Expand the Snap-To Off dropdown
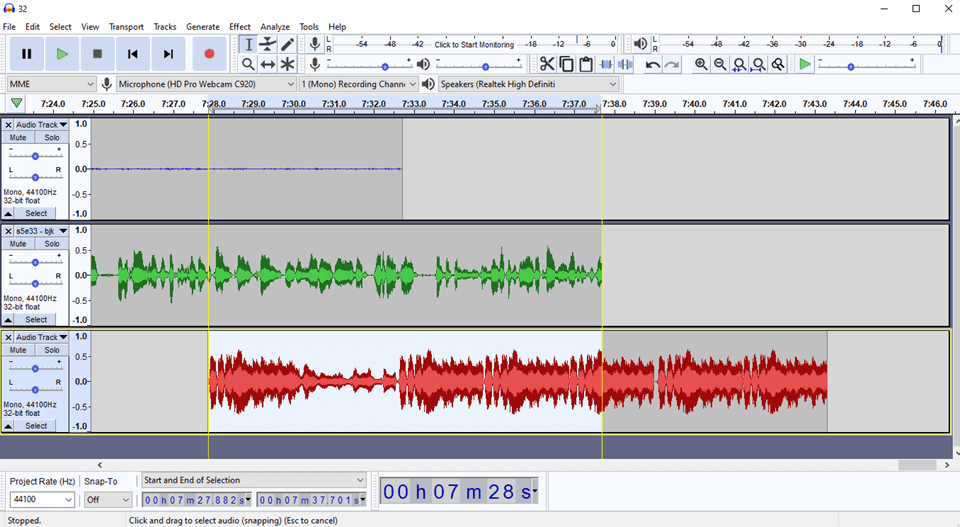The width and height of the screenshot is (960, 527). click(x=107, y=500)
